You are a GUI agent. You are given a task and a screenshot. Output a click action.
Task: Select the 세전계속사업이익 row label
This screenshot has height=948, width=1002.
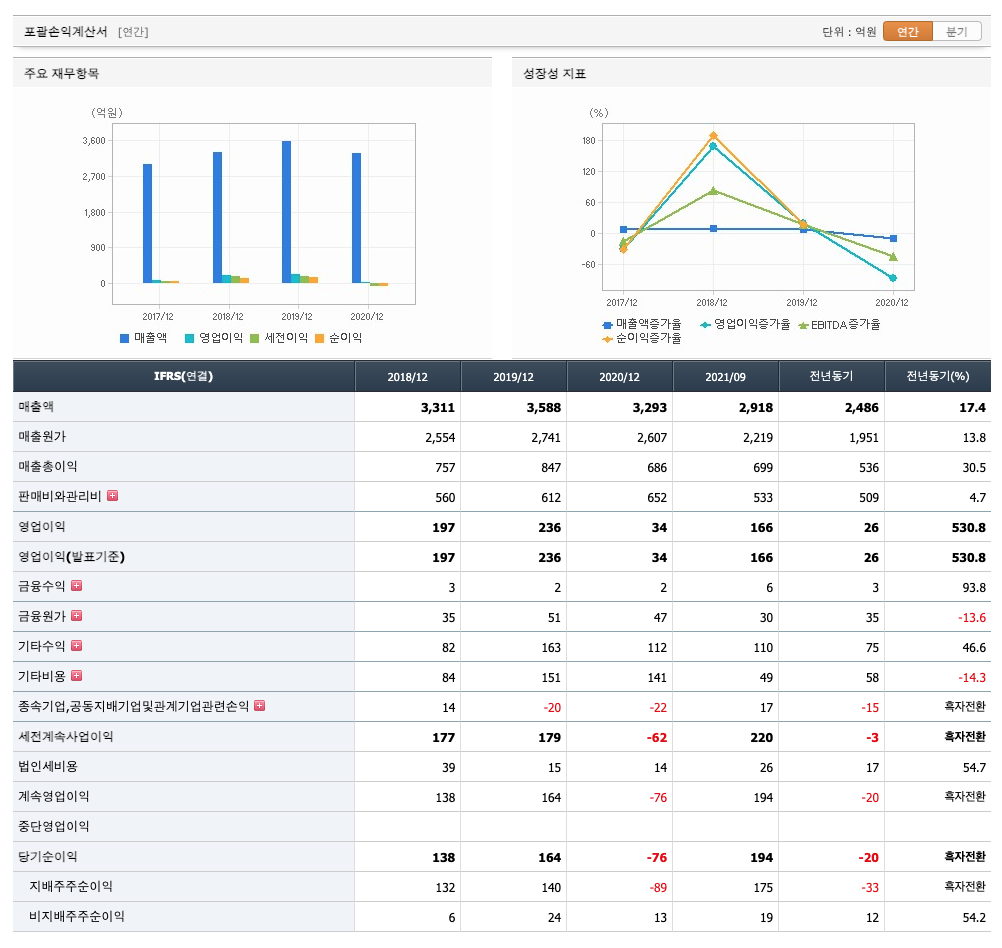66,736
